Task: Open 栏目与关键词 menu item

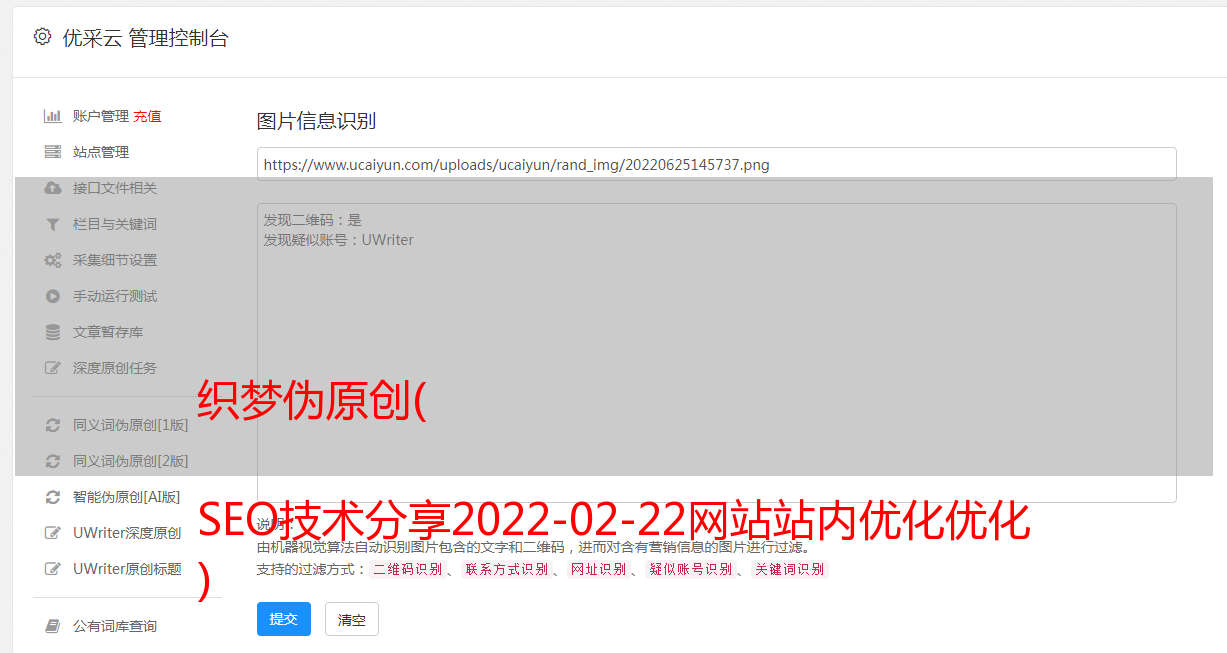Action: [x=115, y=224]
